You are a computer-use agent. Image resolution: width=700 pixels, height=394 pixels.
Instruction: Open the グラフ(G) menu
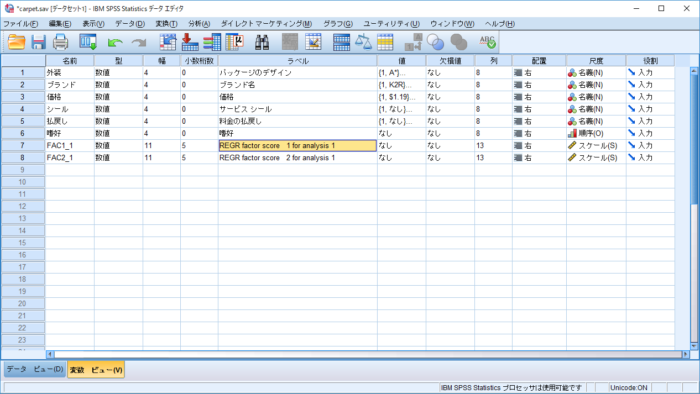(338, 24)
